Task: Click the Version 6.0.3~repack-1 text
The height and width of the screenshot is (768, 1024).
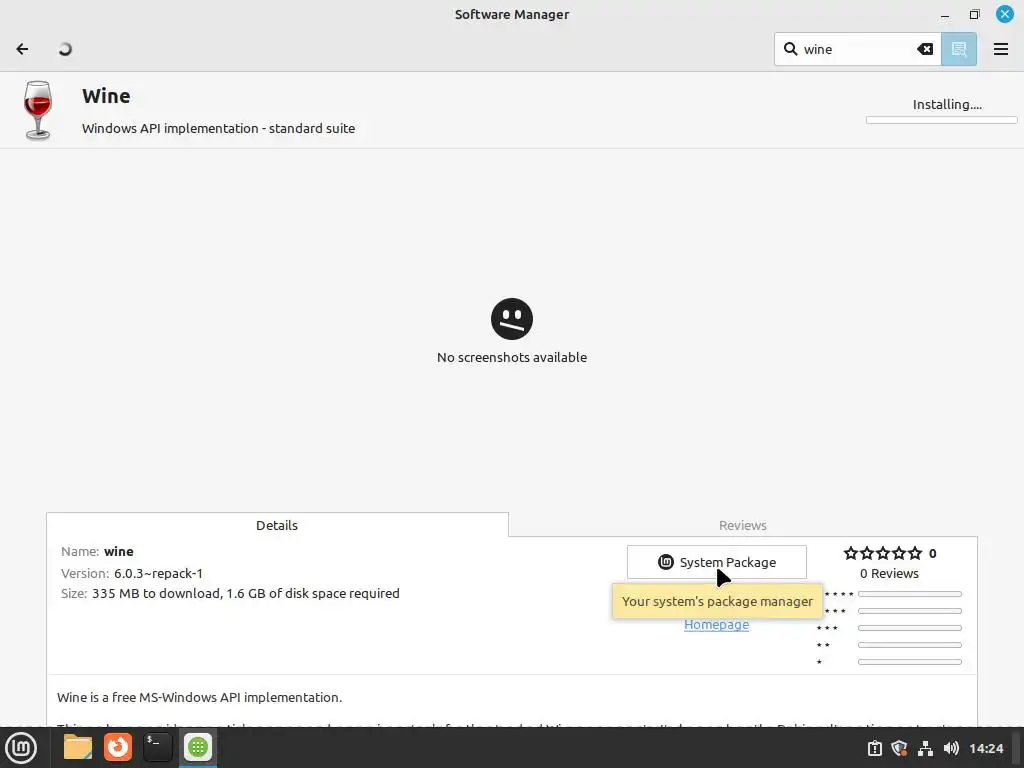Action: [x=132, y=573]
